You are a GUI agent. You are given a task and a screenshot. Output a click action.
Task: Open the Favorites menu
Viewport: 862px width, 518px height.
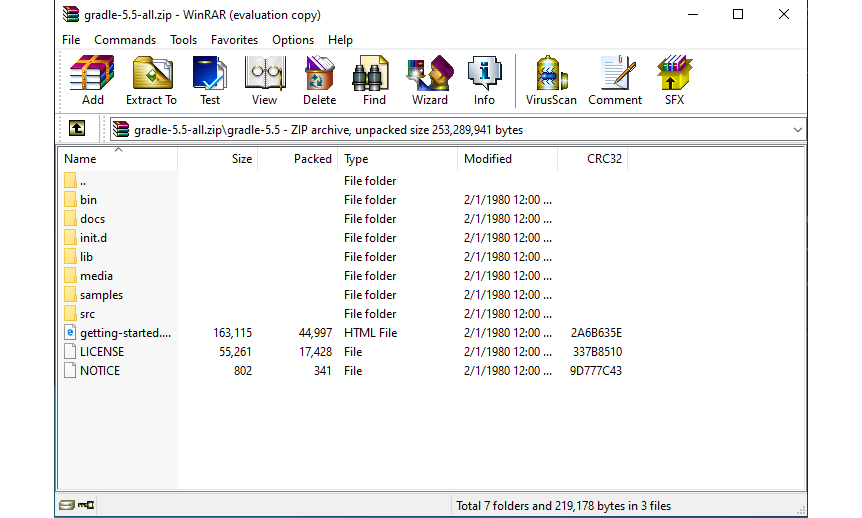pyautogui.click(x=234, y=40)
